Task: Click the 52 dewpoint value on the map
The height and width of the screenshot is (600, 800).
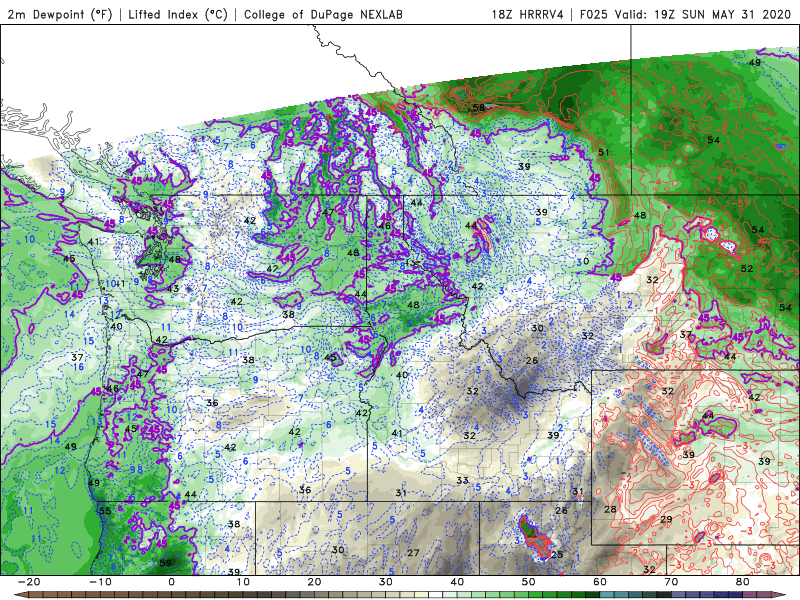Action: click(746, 268)
